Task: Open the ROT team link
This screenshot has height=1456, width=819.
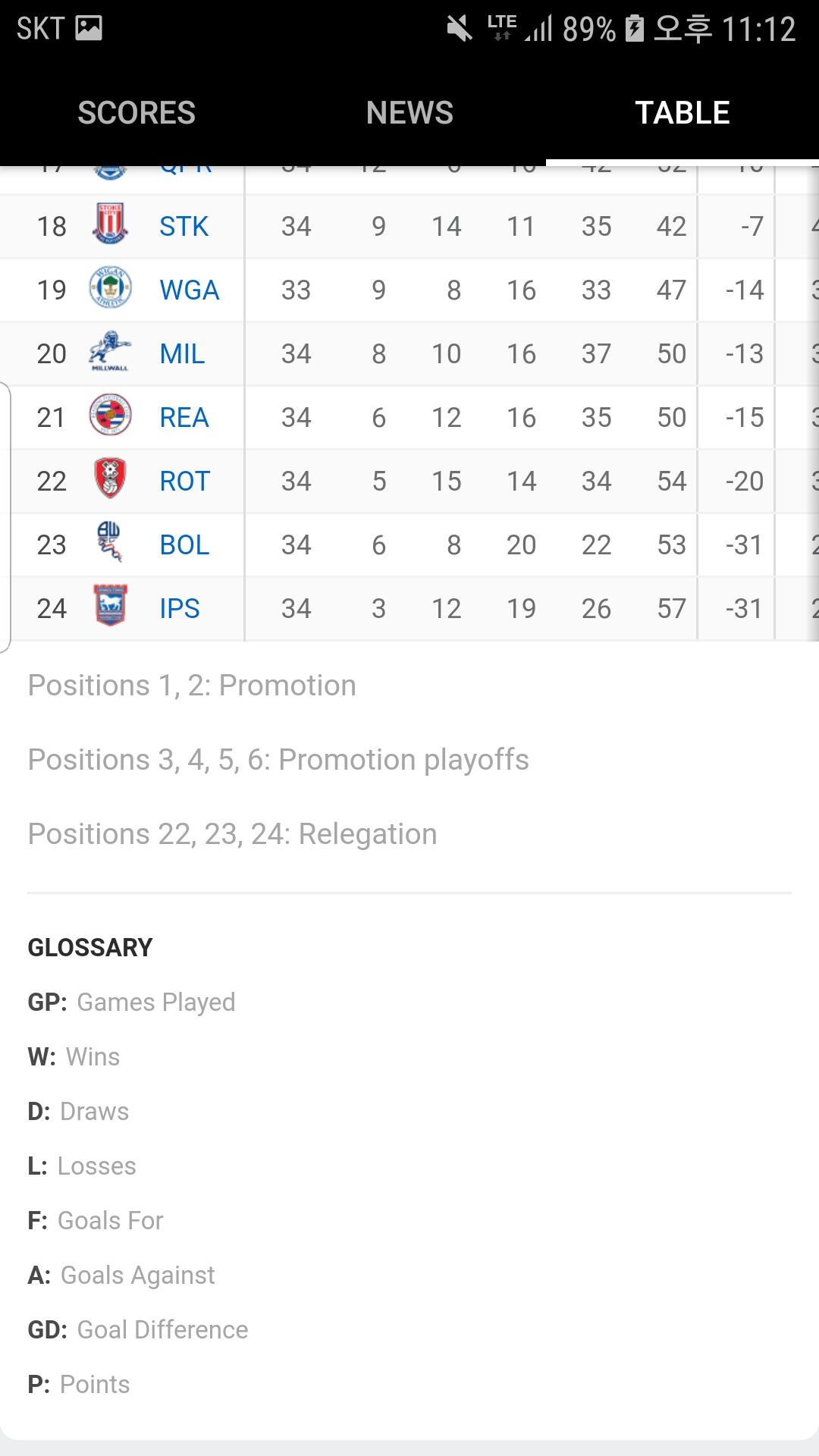Action: pyautogui.click(x=184, y=481)
